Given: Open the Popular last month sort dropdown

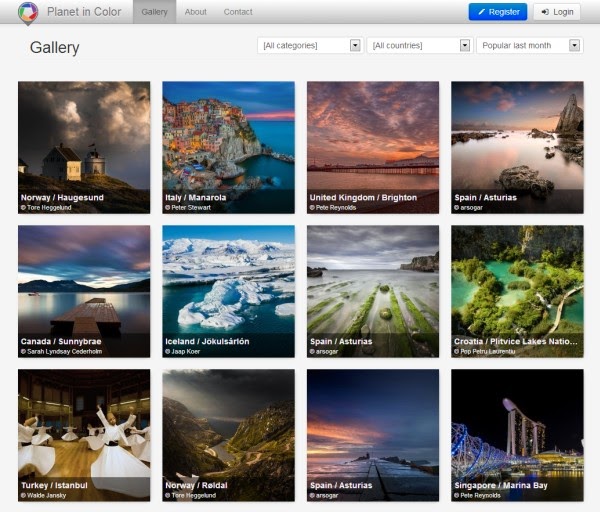Looking at the screenshot, I should coord(530,46).
